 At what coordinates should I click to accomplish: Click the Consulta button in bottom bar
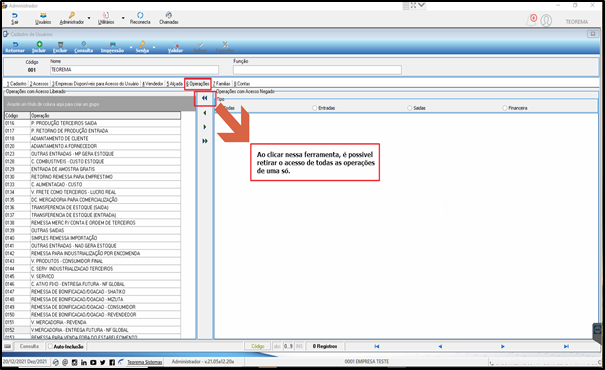tap(29, 346)
